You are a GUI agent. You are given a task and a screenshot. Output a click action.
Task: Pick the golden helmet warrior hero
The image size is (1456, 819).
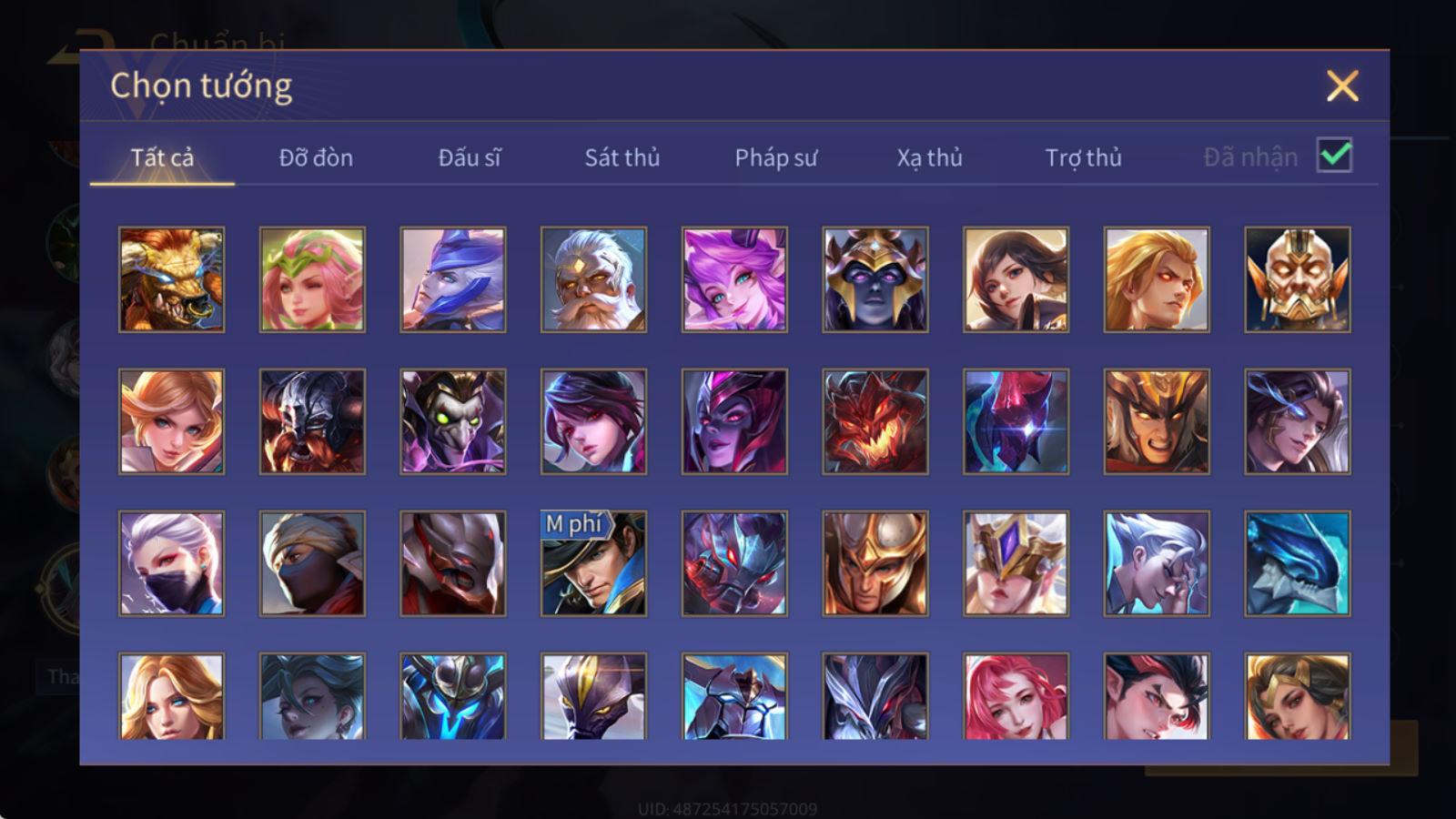click(875, 563)
